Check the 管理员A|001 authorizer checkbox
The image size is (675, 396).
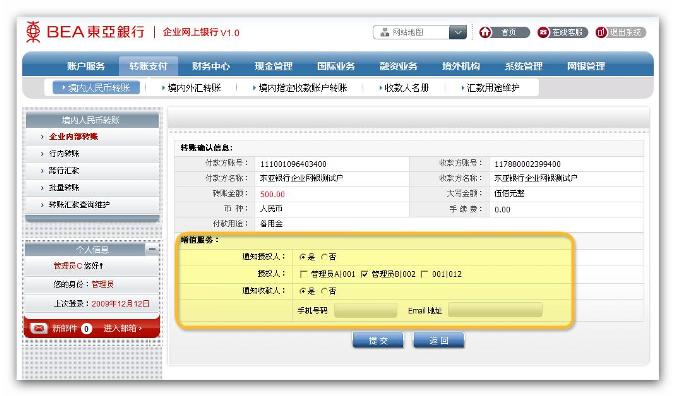point(303,274)
